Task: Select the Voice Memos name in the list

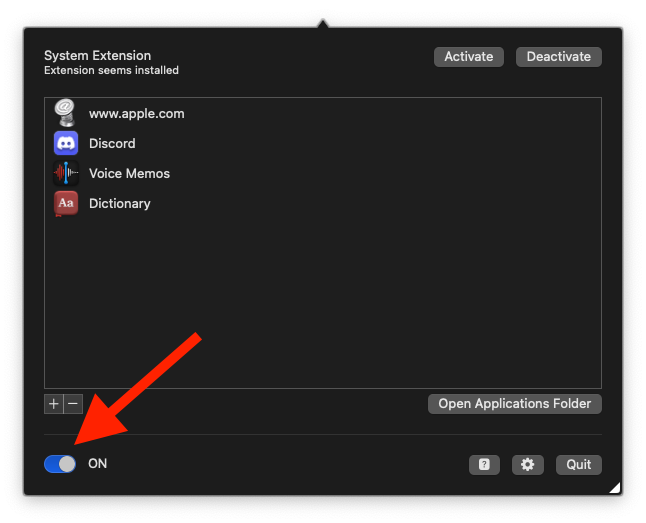Action: click(x=129, y=173)
